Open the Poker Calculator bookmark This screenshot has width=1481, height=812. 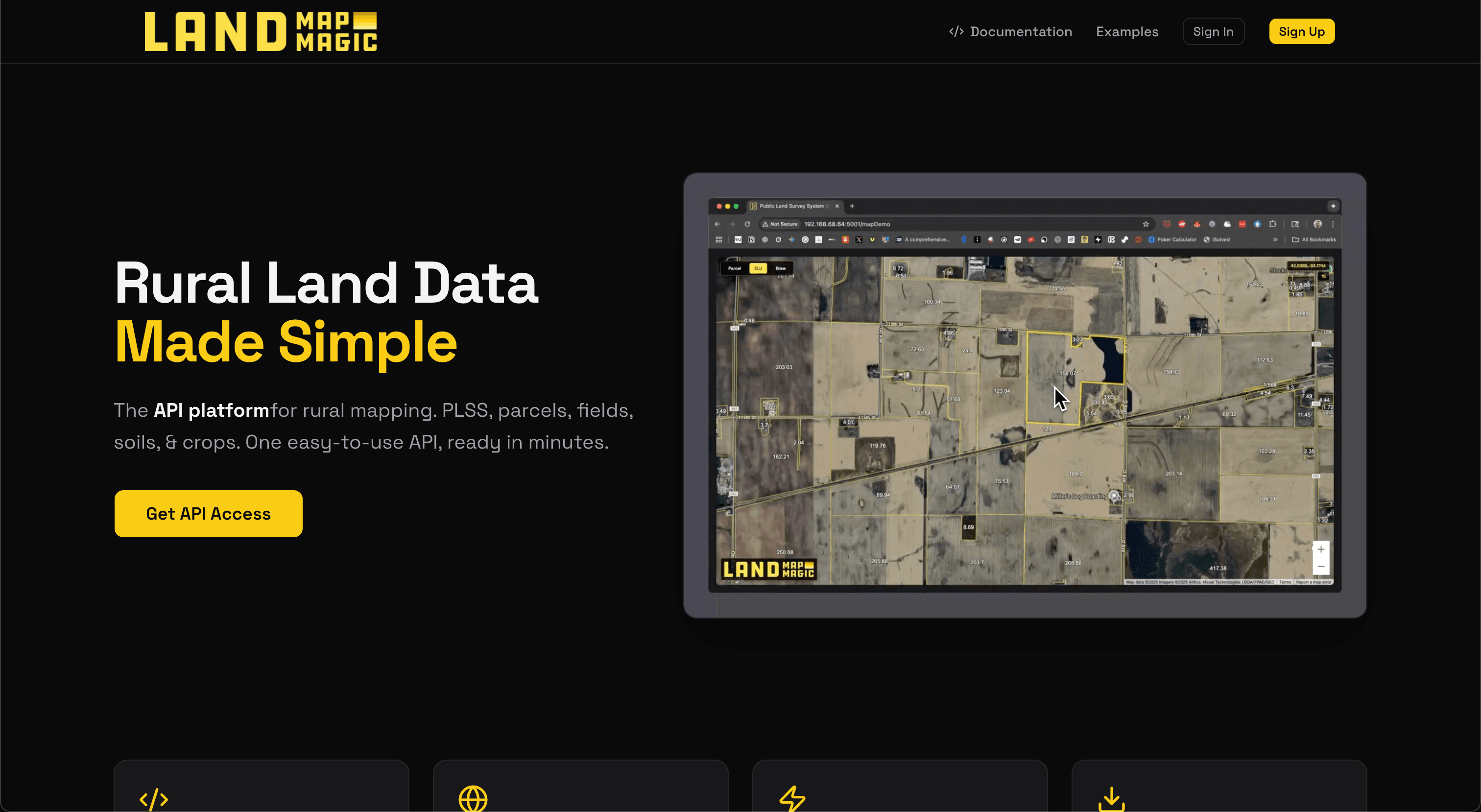click(1172, 240)
